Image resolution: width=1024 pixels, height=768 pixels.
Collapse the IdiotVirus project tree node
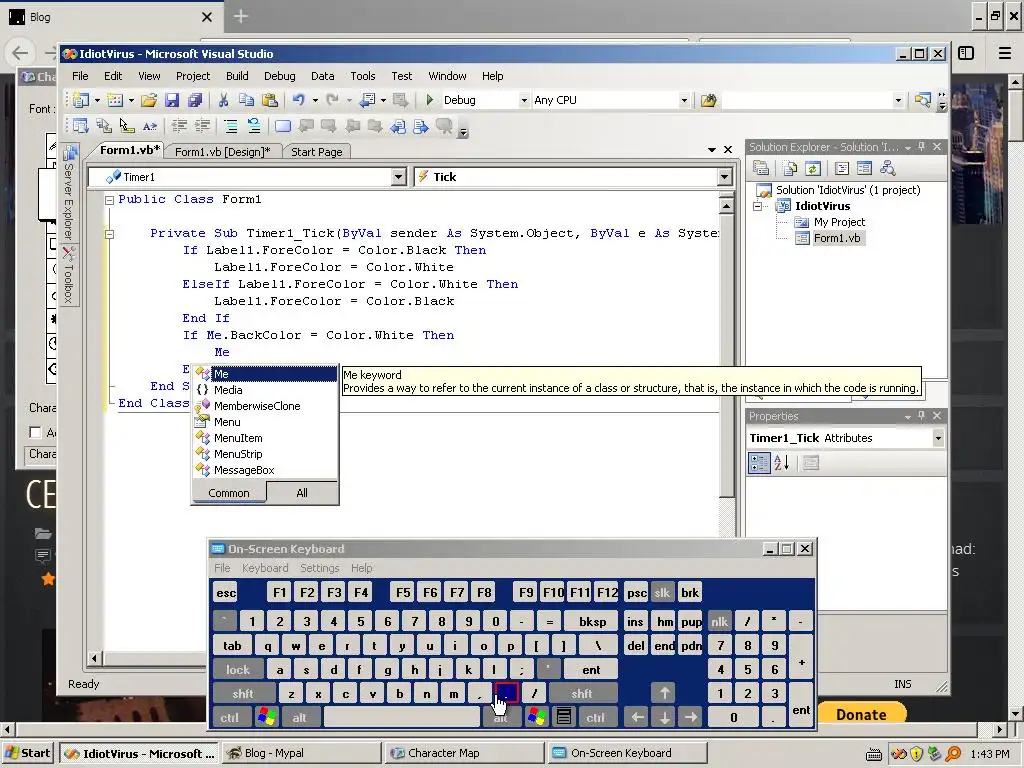pos(758,206)
